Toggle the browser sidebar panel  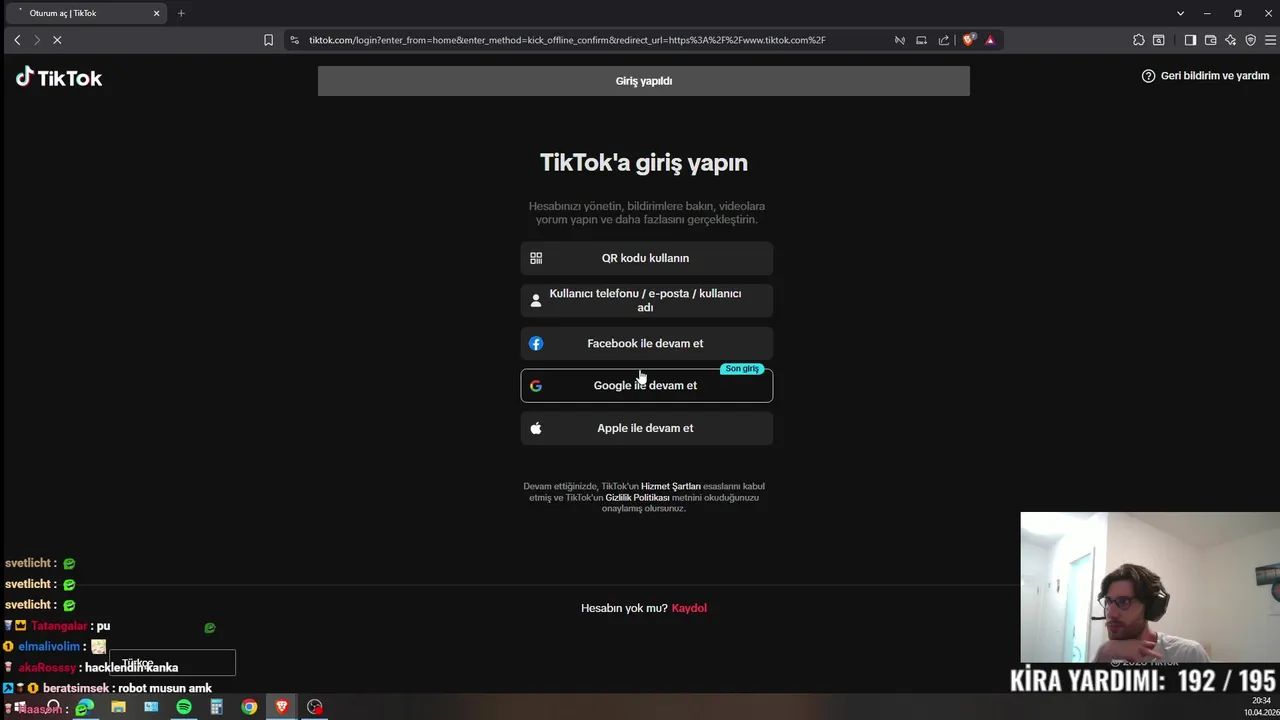coord(1190,40)
